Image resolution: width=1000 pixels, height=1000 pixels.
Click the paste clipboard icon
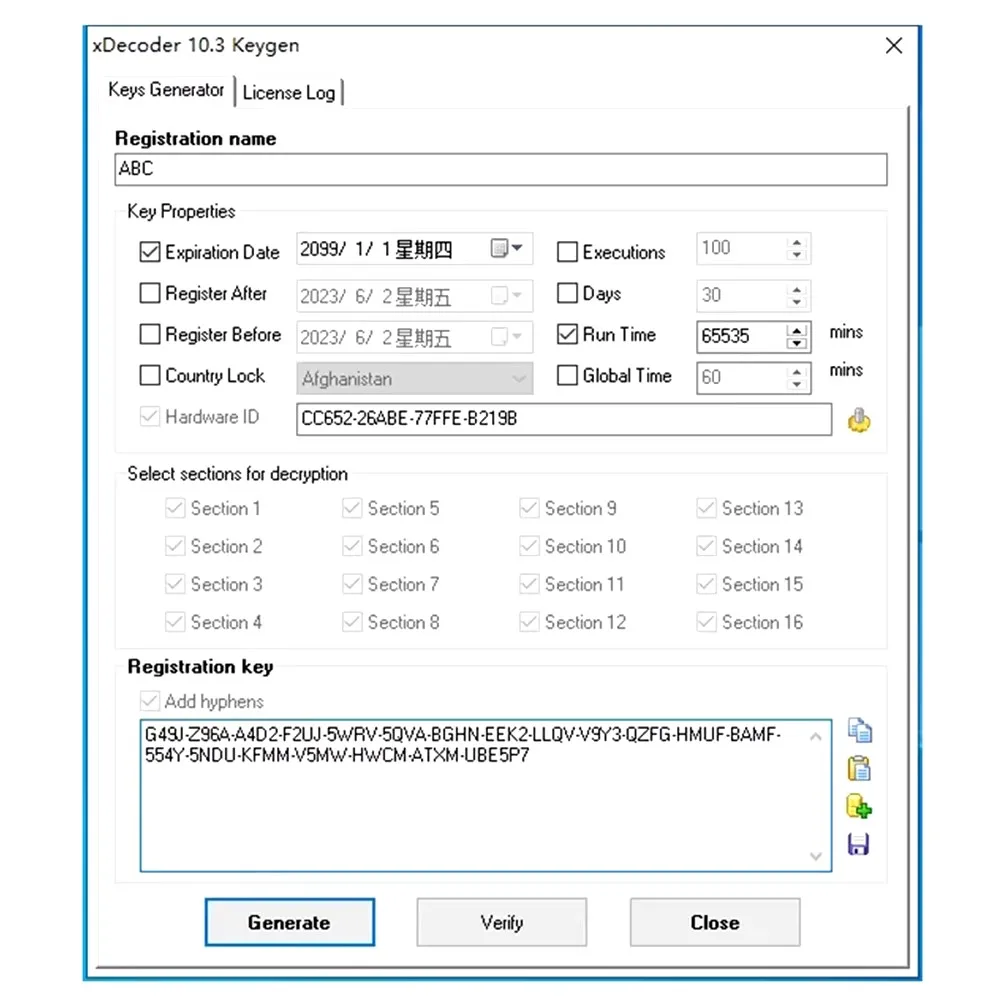(x=858, y=768)
